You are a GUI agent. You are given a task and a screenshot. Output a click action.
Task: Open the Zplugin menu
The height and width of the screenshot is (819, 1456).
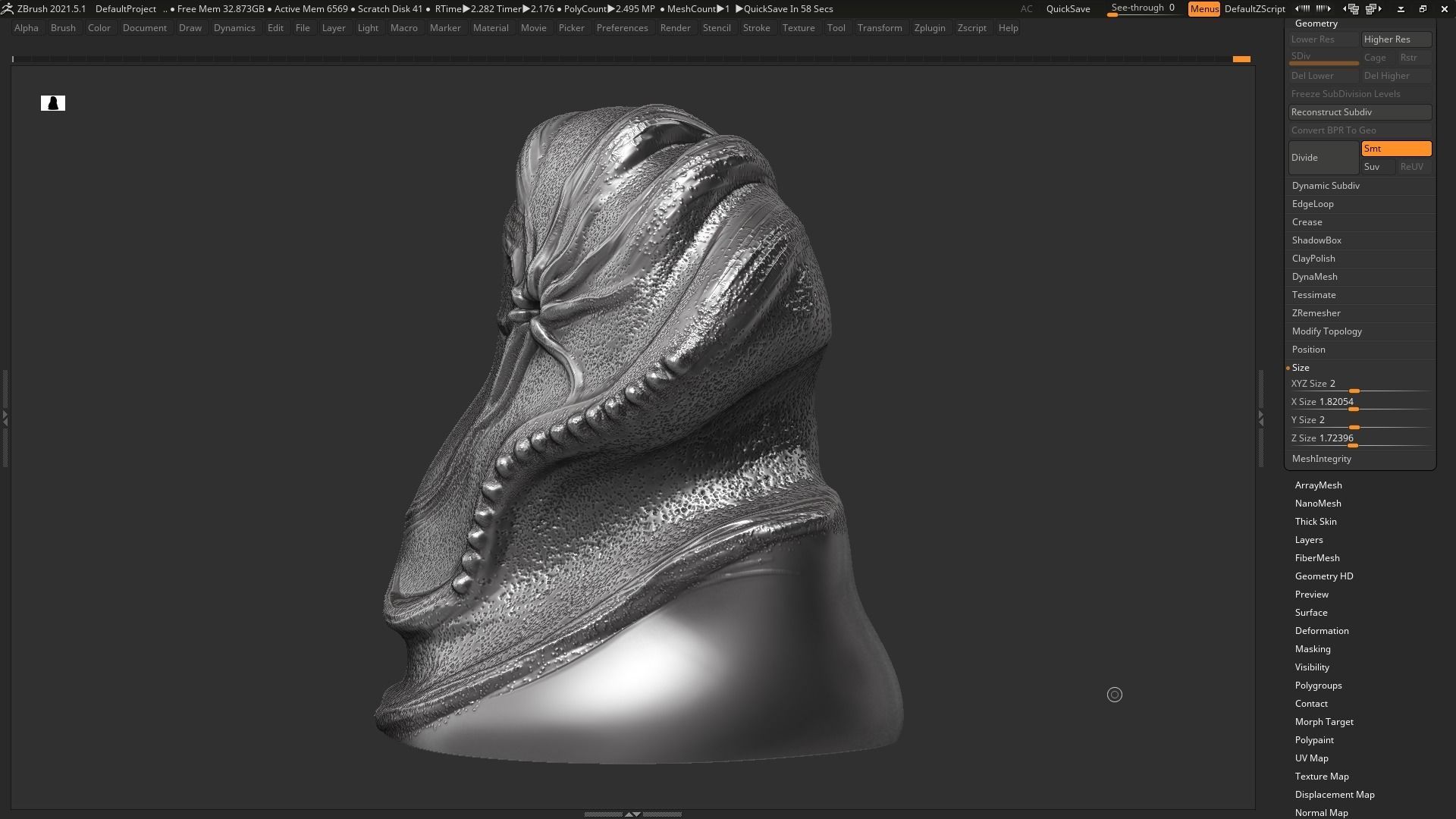[x=930, y=28]
